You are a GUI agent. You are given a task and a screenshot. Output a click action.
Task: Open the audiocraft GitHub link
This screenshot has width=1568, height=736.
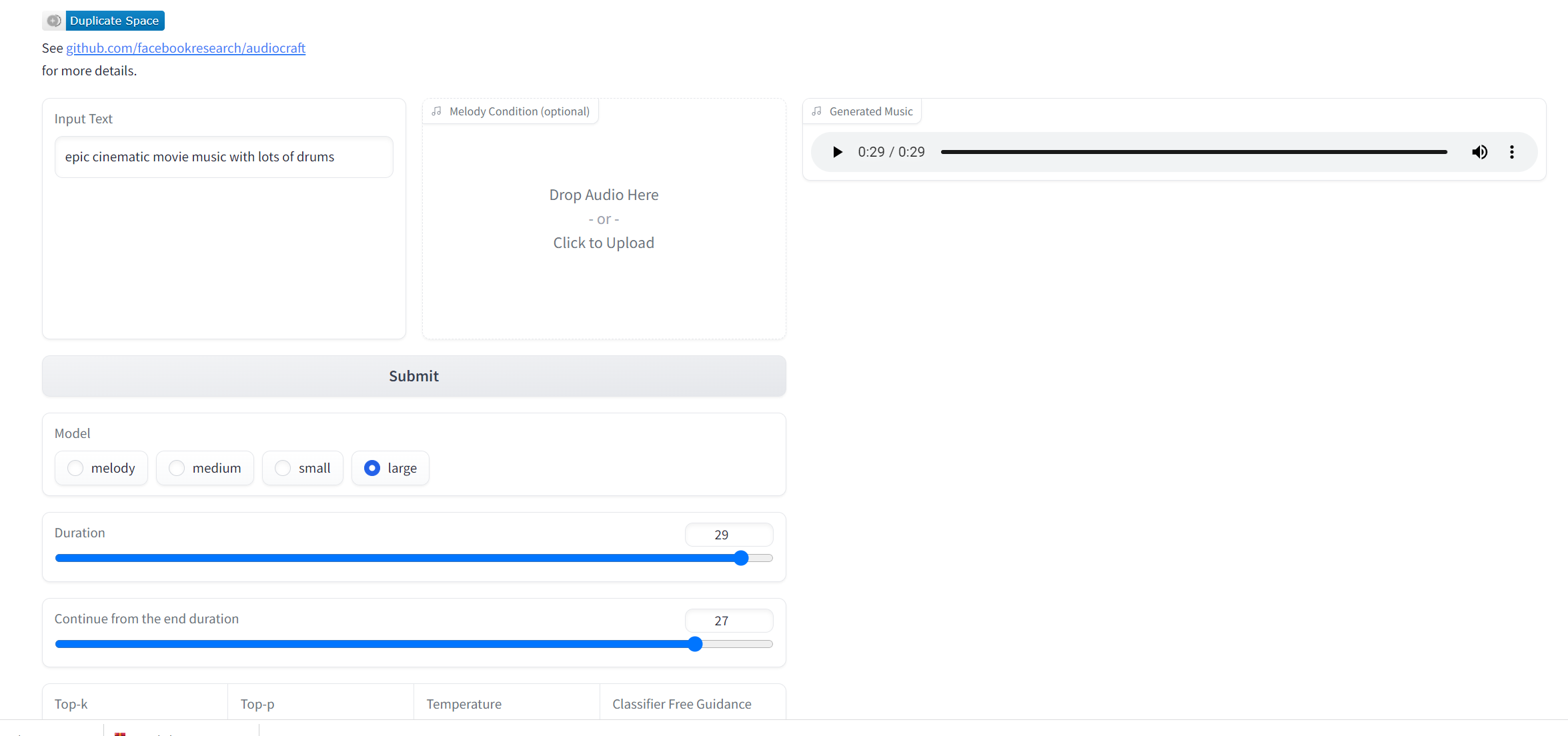pyautogui.click(x=185, y=48)
